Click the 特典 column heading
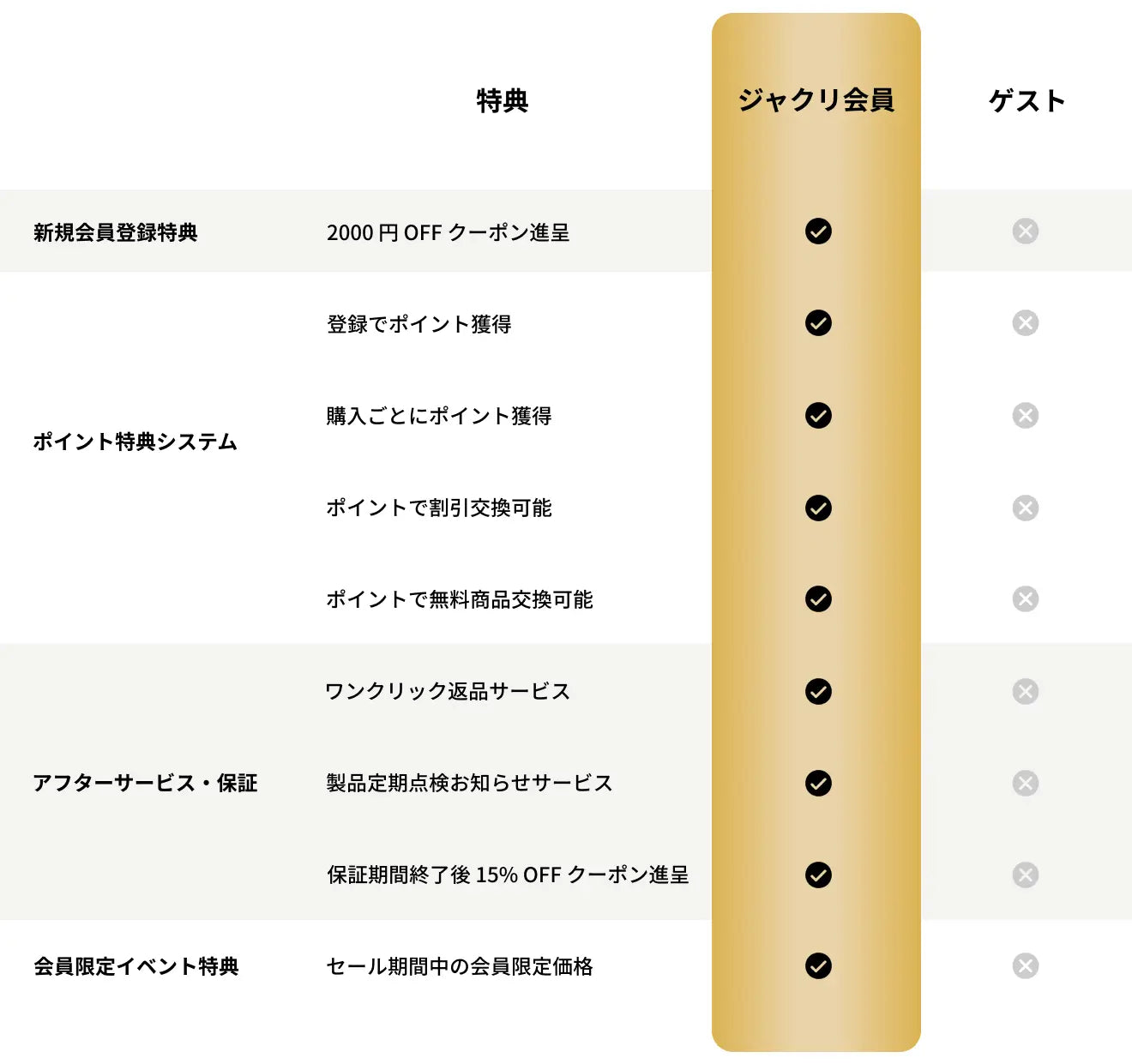The height and width of the screenshot is (1064, 1132). tap(503, 100)
